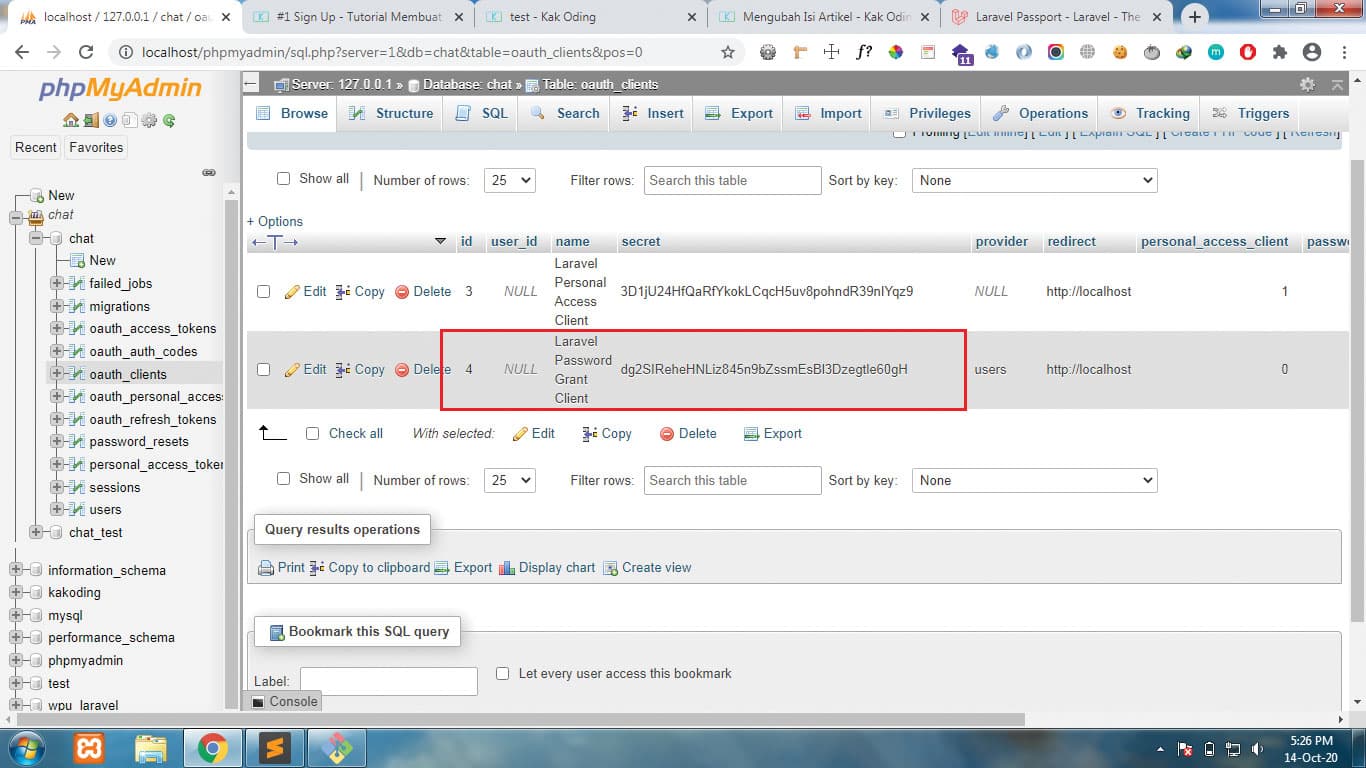
Task: Open the Operations tab
Action: click(x=1040, y=113)
